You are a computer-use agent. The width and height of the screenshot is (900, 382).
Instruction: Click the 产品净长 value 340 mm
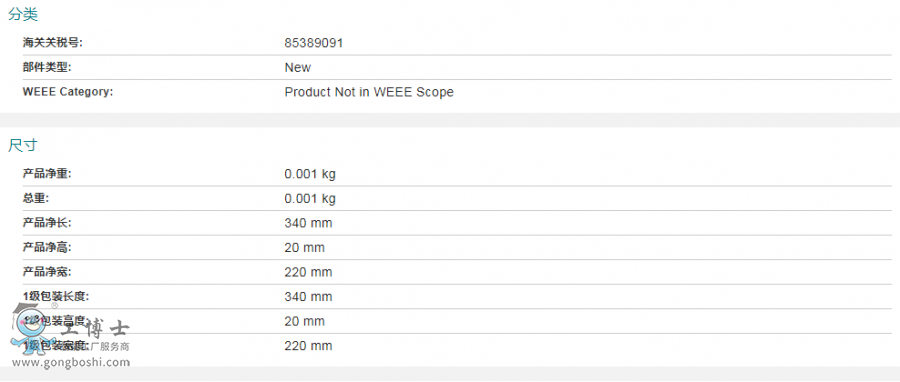[308, 223]
